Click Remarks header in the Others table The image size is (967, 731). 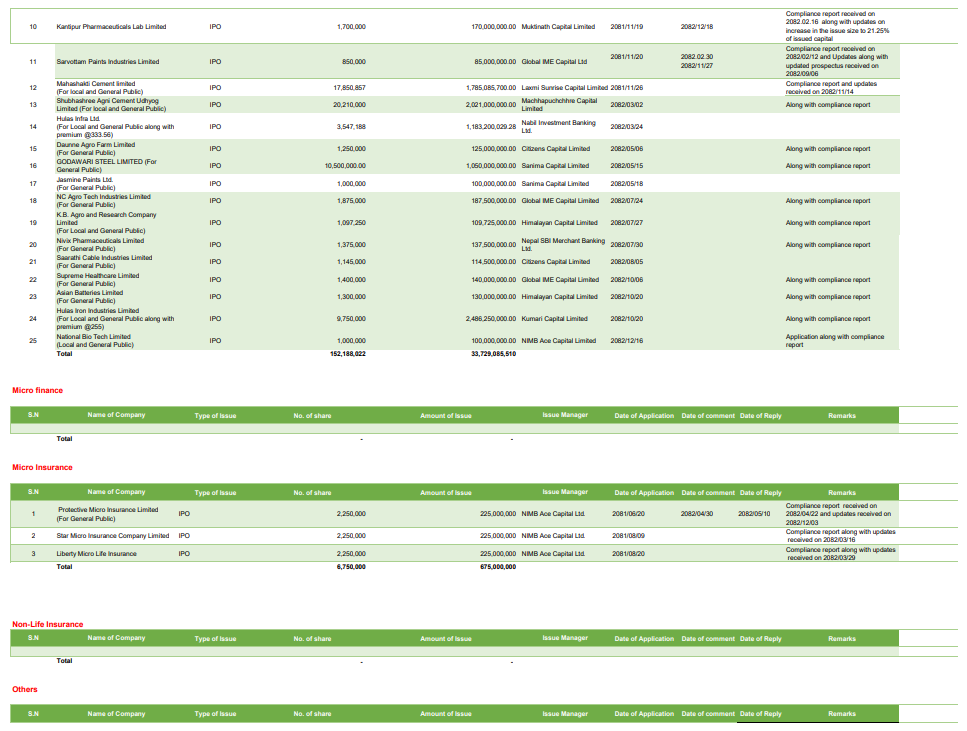click(x=841, y=714)
